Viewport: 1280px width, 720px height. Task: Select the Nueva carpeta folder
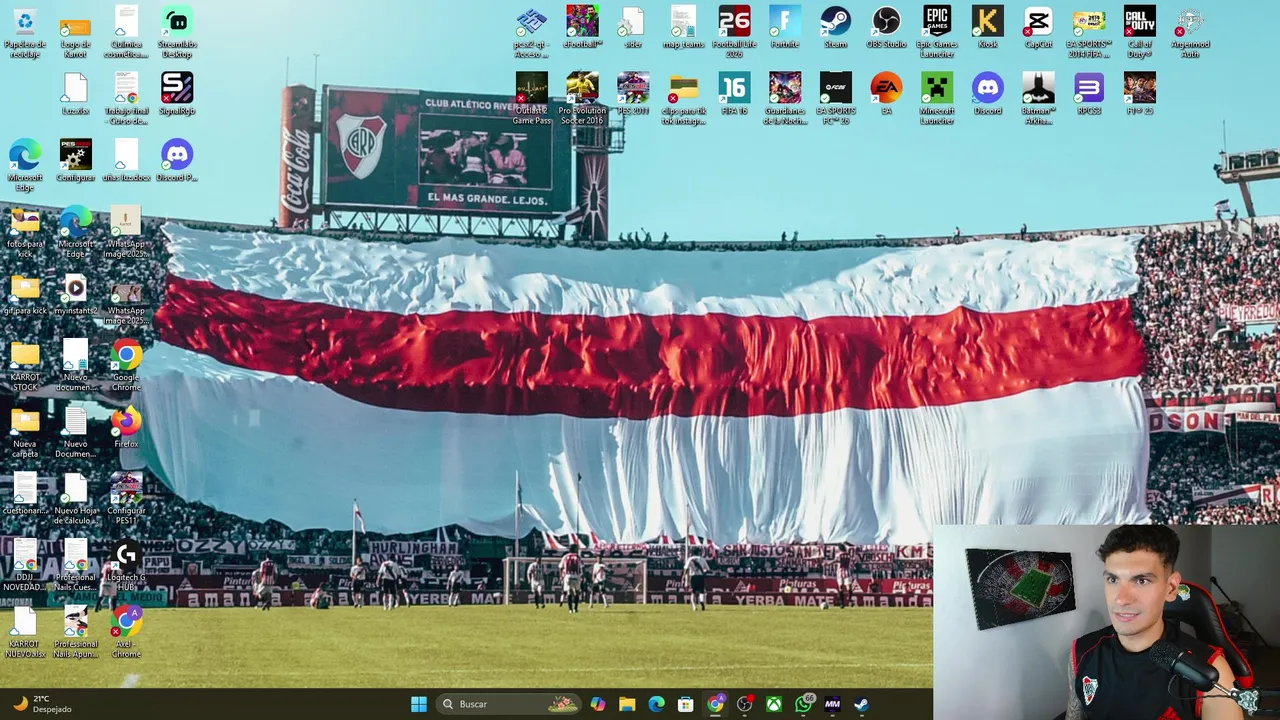tap(25, 432)
